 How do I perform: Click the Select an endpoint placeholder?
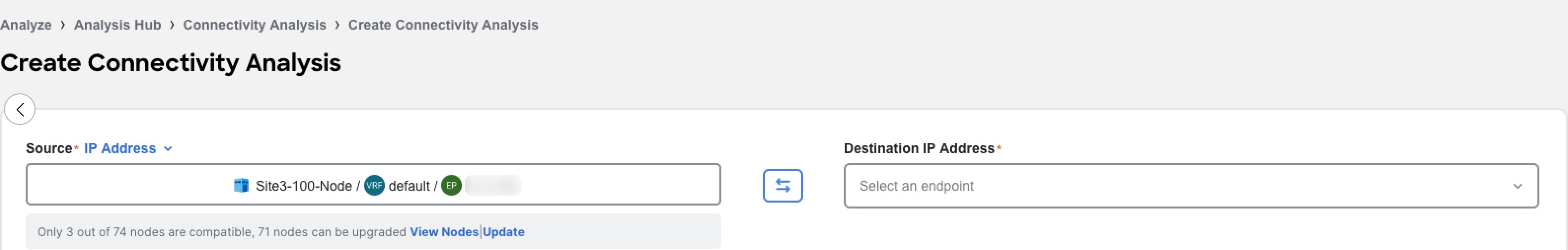(916, 186)
